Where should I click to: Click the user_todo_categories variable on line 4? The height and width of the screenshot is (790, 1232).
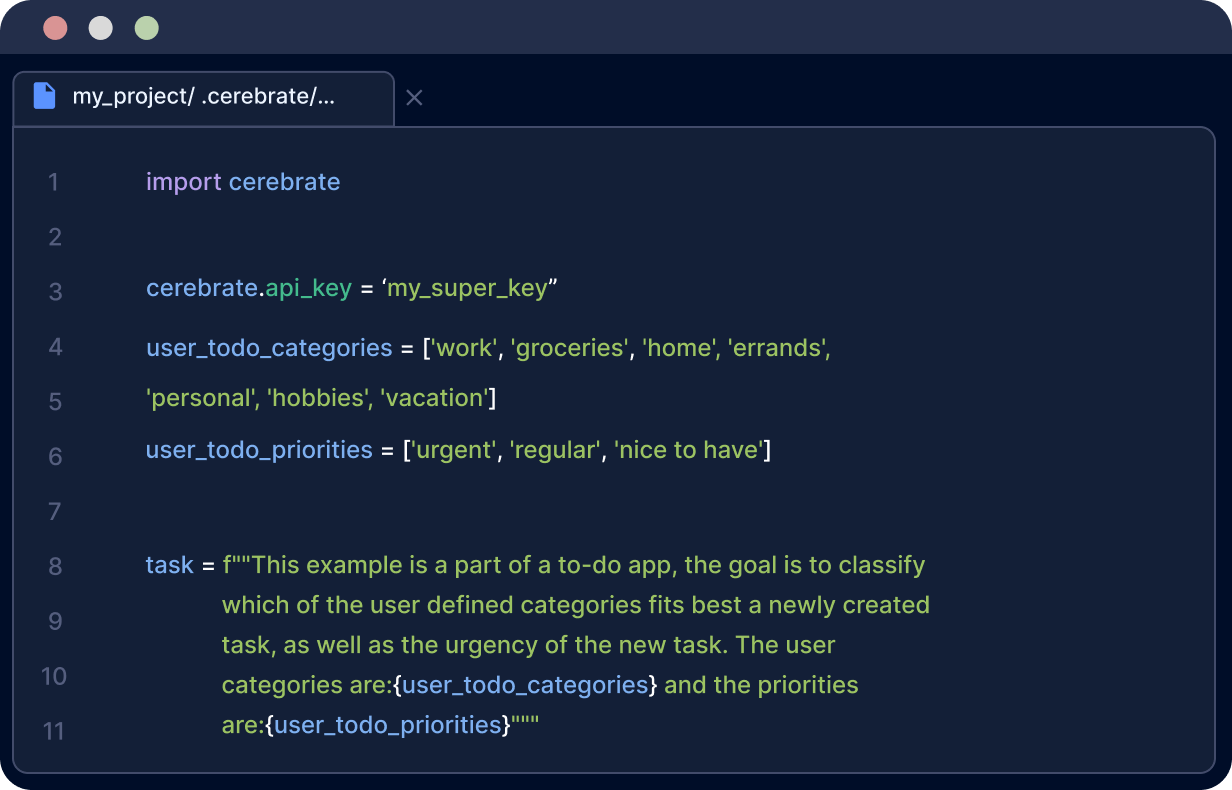click(x=269, y=348)
